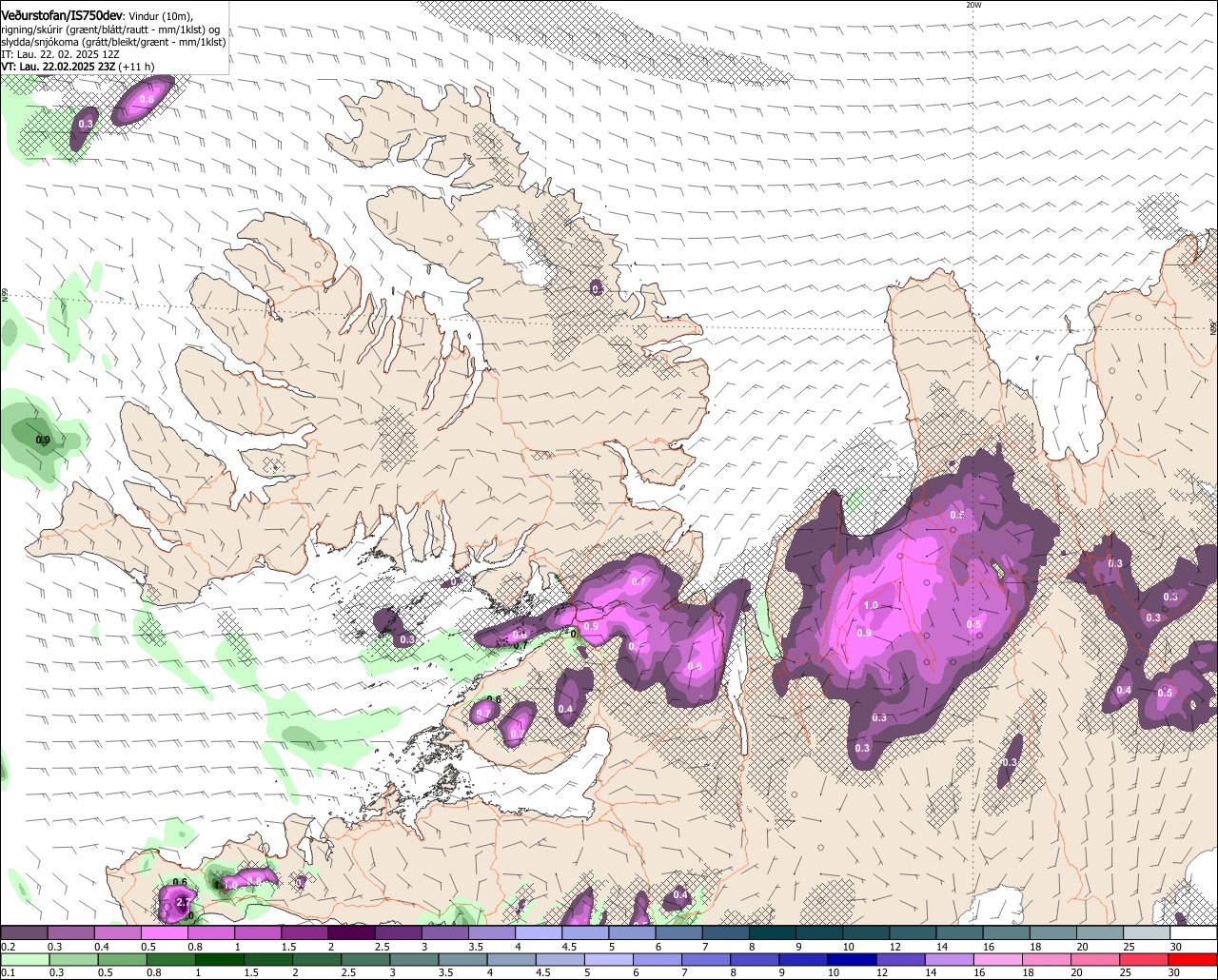Click upper legend swatch between 0.5 and 0.8
Viewport: 1218px width, 980px height.
[164, 933]
